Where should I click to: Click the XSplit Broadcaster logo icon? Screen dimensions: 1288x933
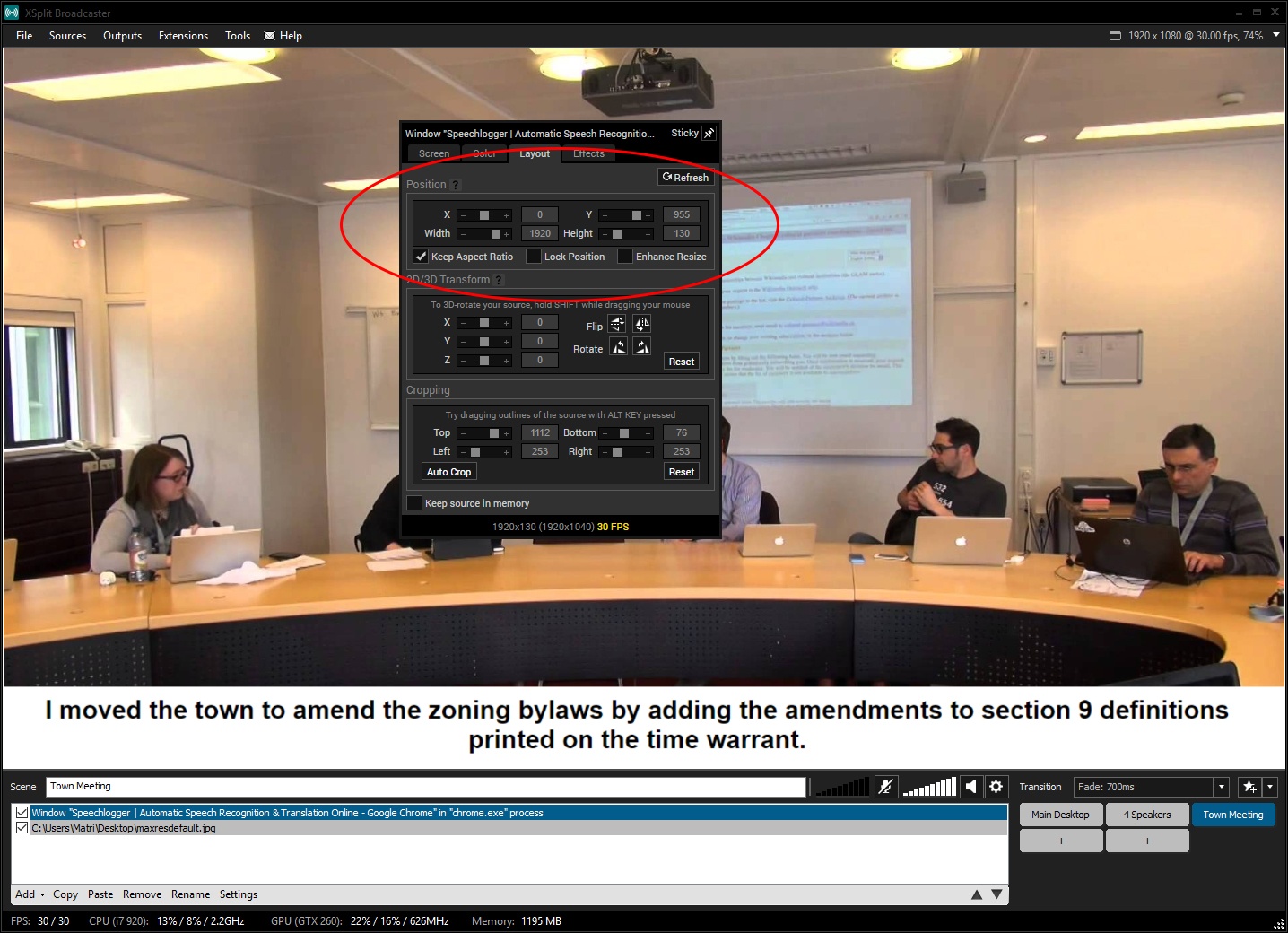click(12, 13)
